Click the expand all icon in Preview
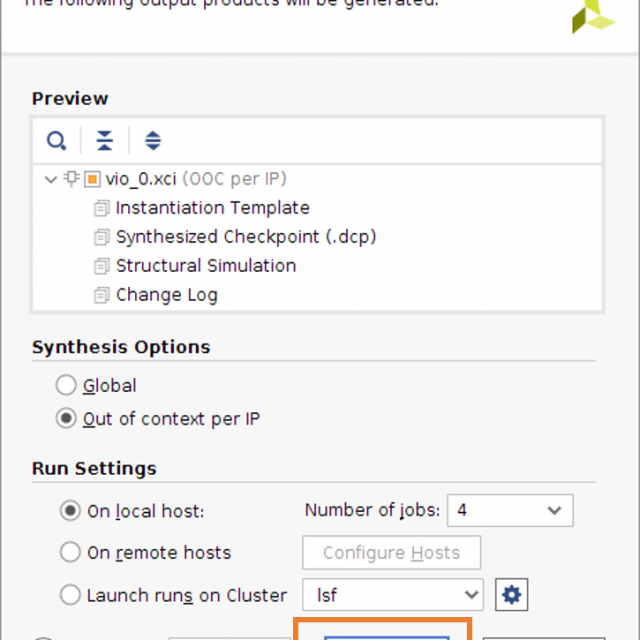The width and height of the screenshot is (640, 640). [153, 140]
